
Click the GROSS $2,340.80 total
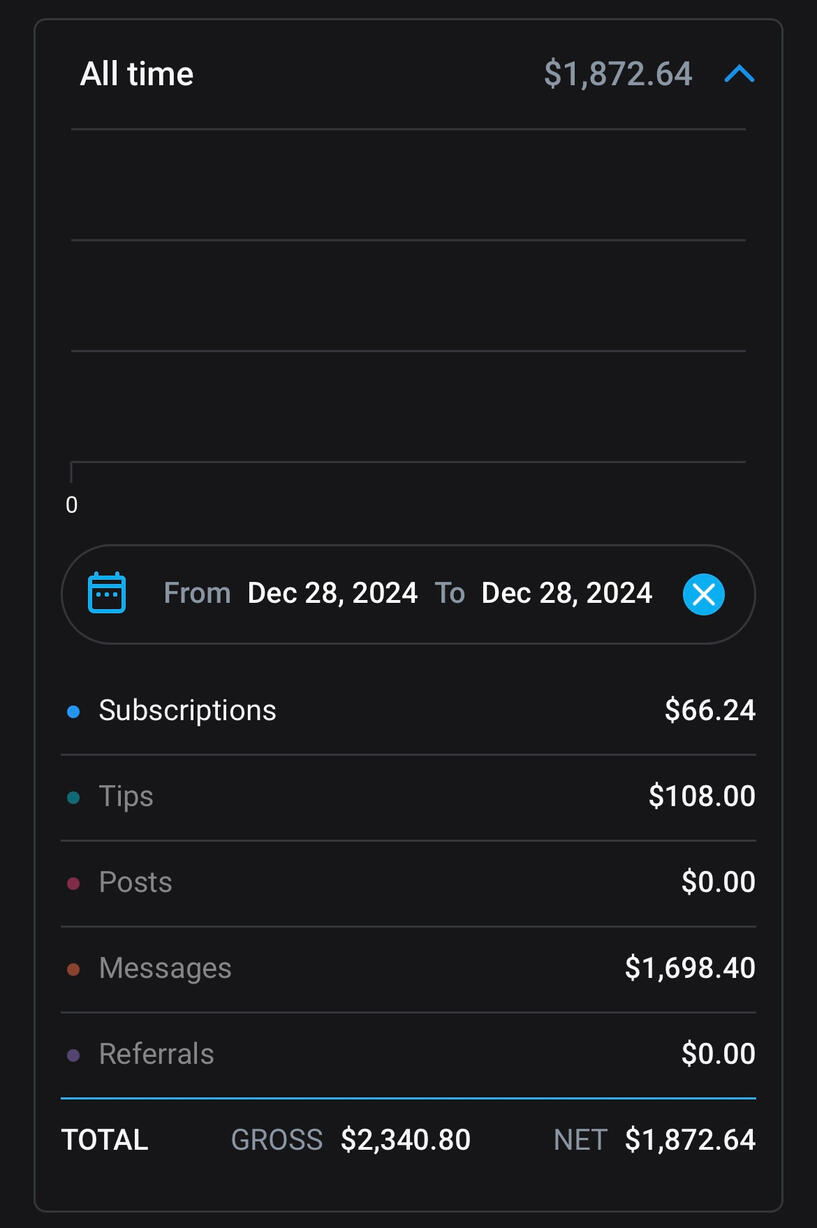pos(405,1140)
